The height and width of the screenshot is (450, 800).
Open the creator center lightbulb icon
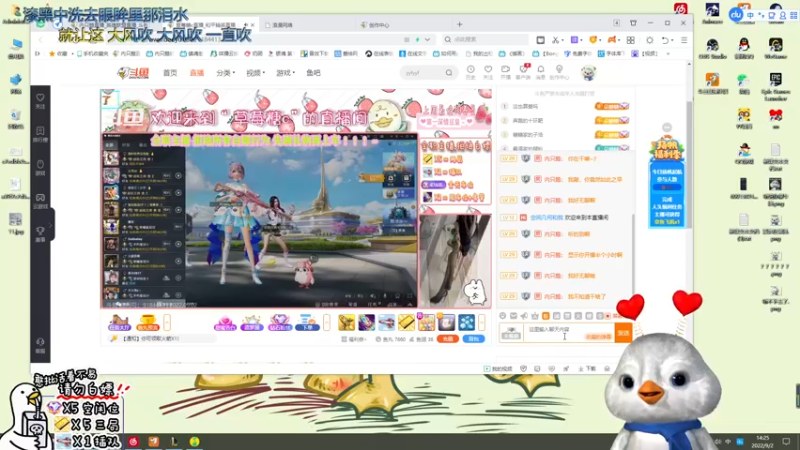pyautogui.click(x=559, y=71)
